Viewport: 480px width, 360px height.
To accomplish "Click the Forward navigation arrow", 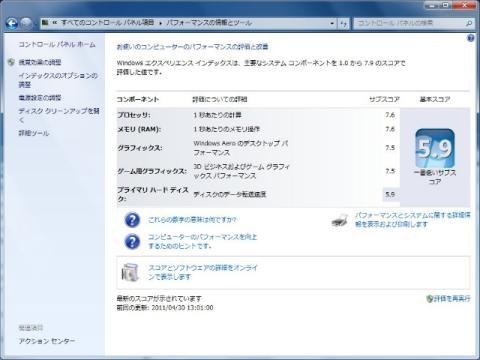I will click(27, 23).
